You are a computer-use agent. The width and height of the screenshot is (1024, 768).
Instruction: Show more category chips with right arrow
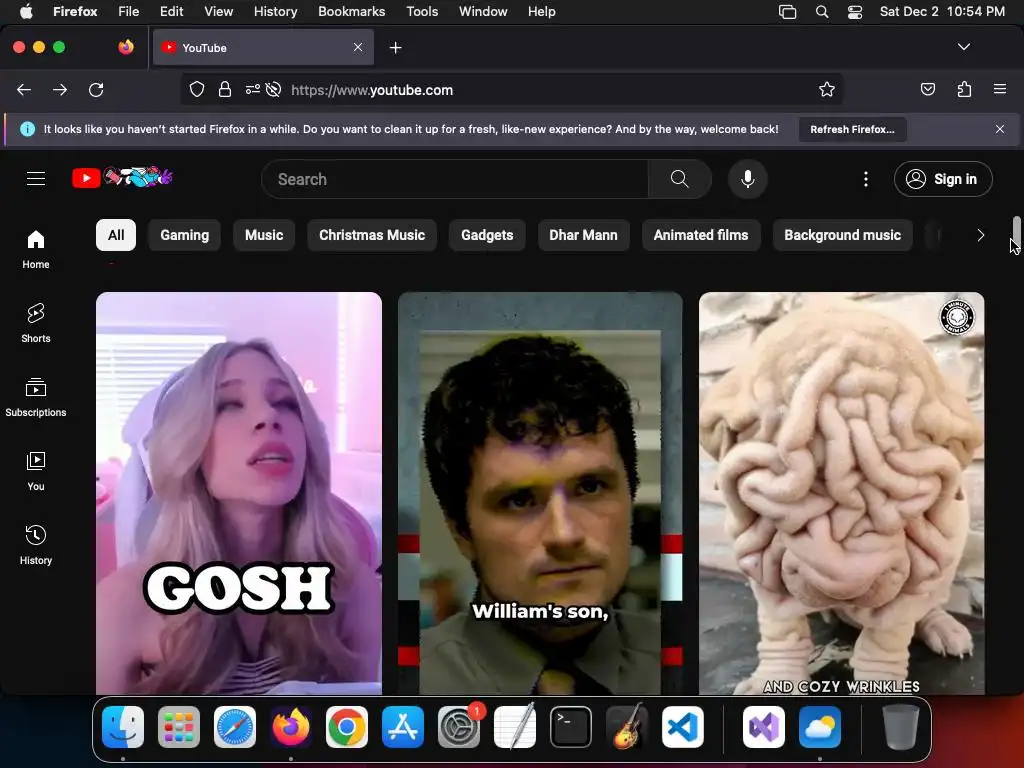980,235
